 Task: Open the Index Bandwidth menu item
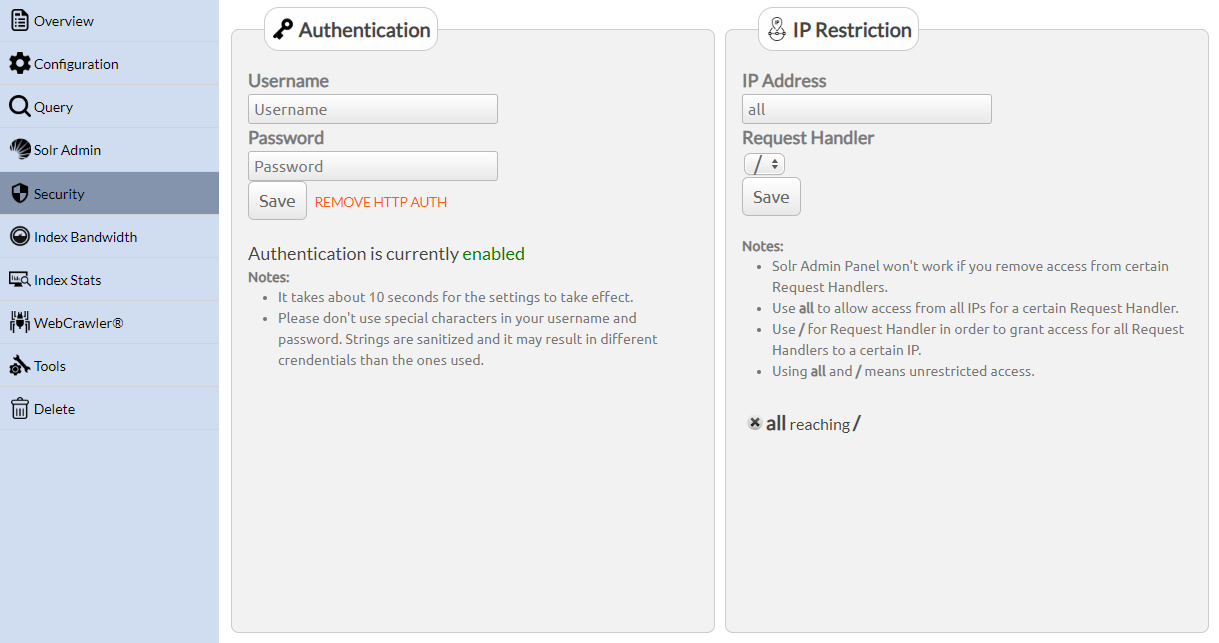coord(85,237)
